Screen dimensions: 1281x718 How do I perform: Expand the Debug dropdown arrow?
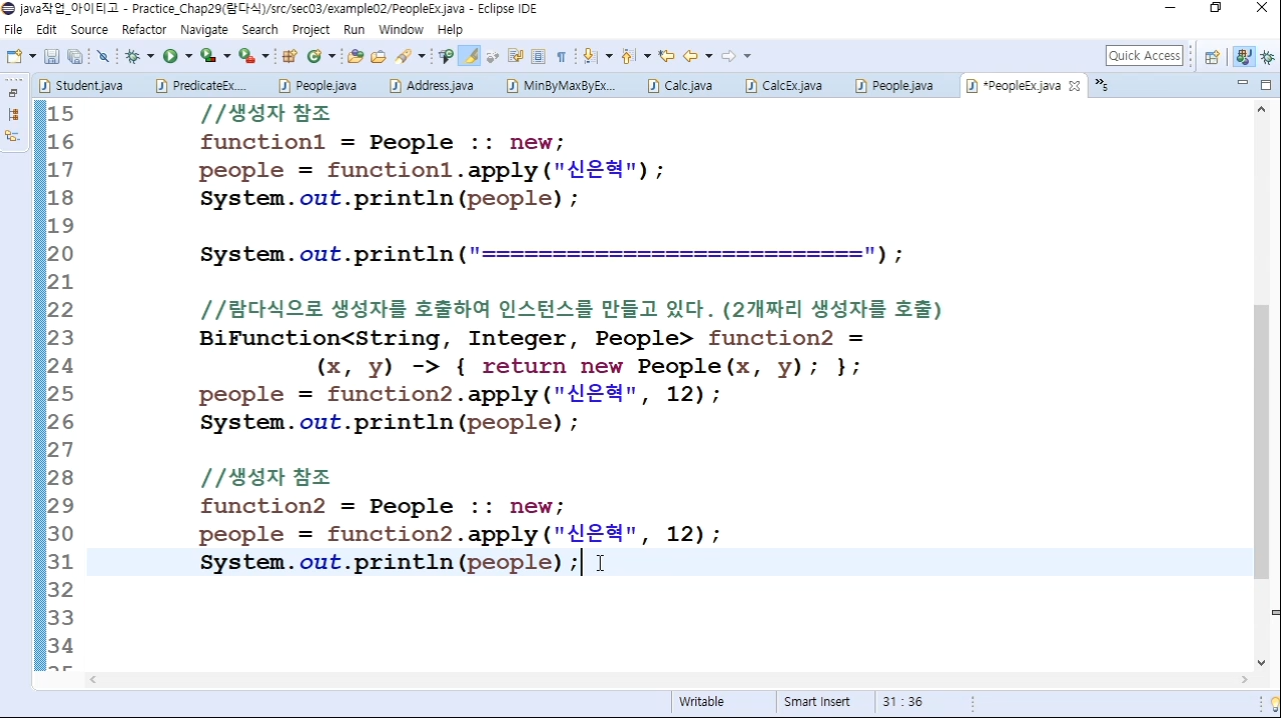click(x=149, y=56)
